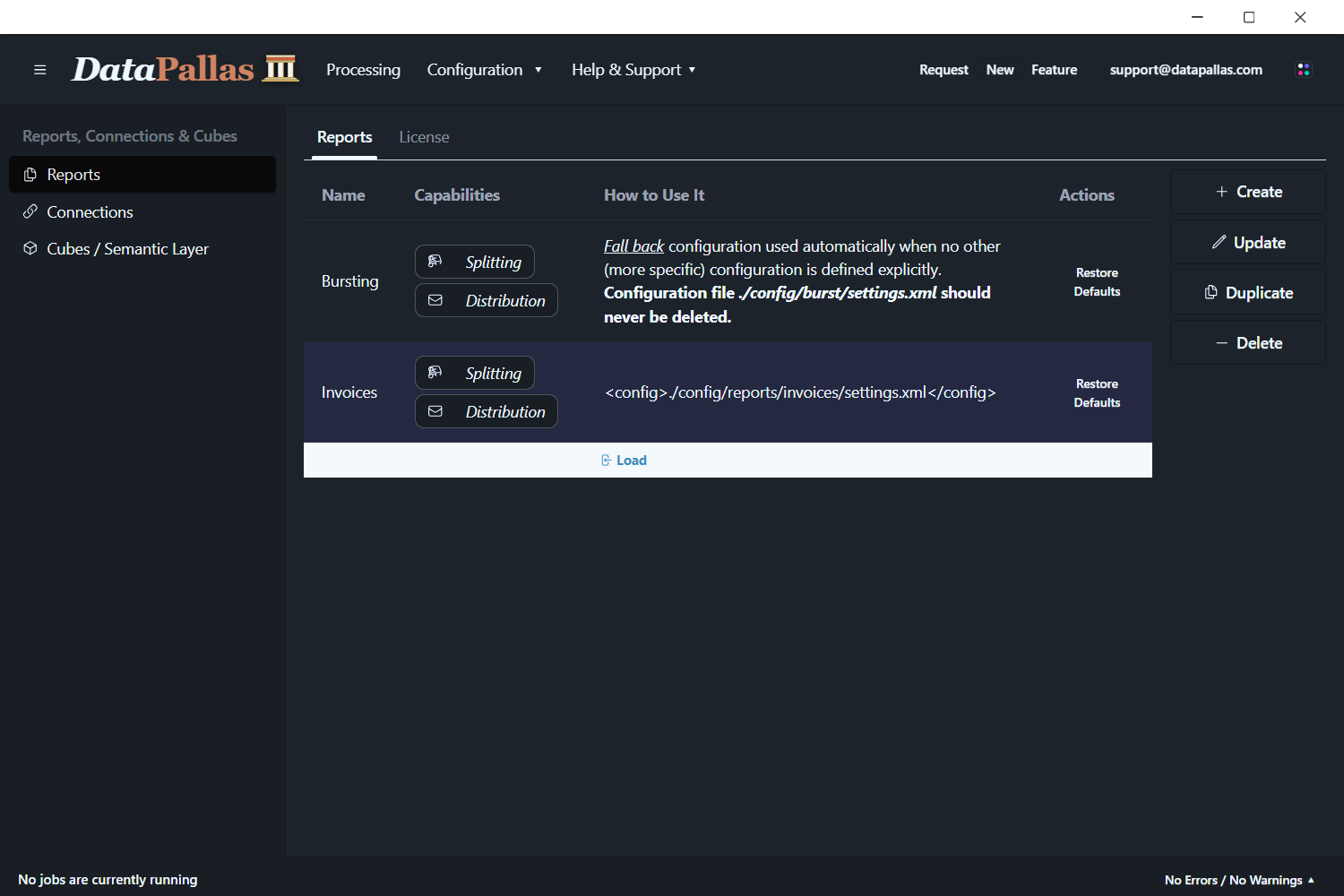This screenshot has width=1344, height=896.
Task: Switch to the License tab
Action: point(424,137)
